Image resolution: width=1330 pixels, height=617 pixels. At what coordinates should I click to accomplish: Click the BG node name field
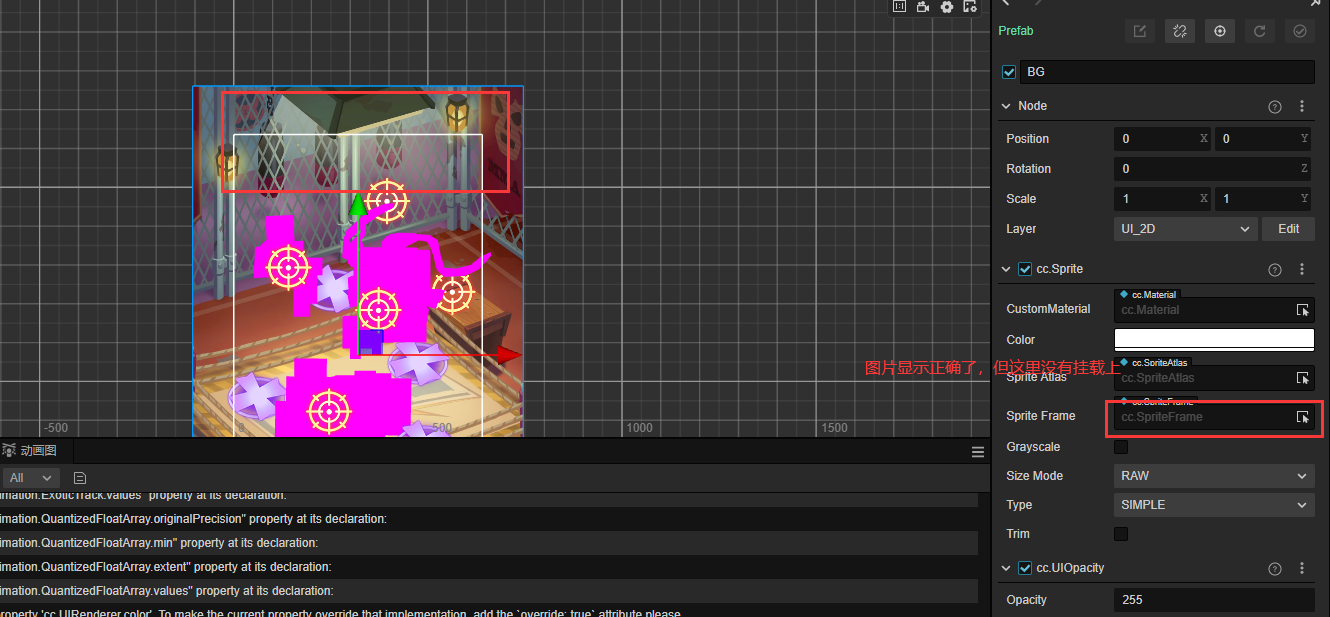[1168, 72]
